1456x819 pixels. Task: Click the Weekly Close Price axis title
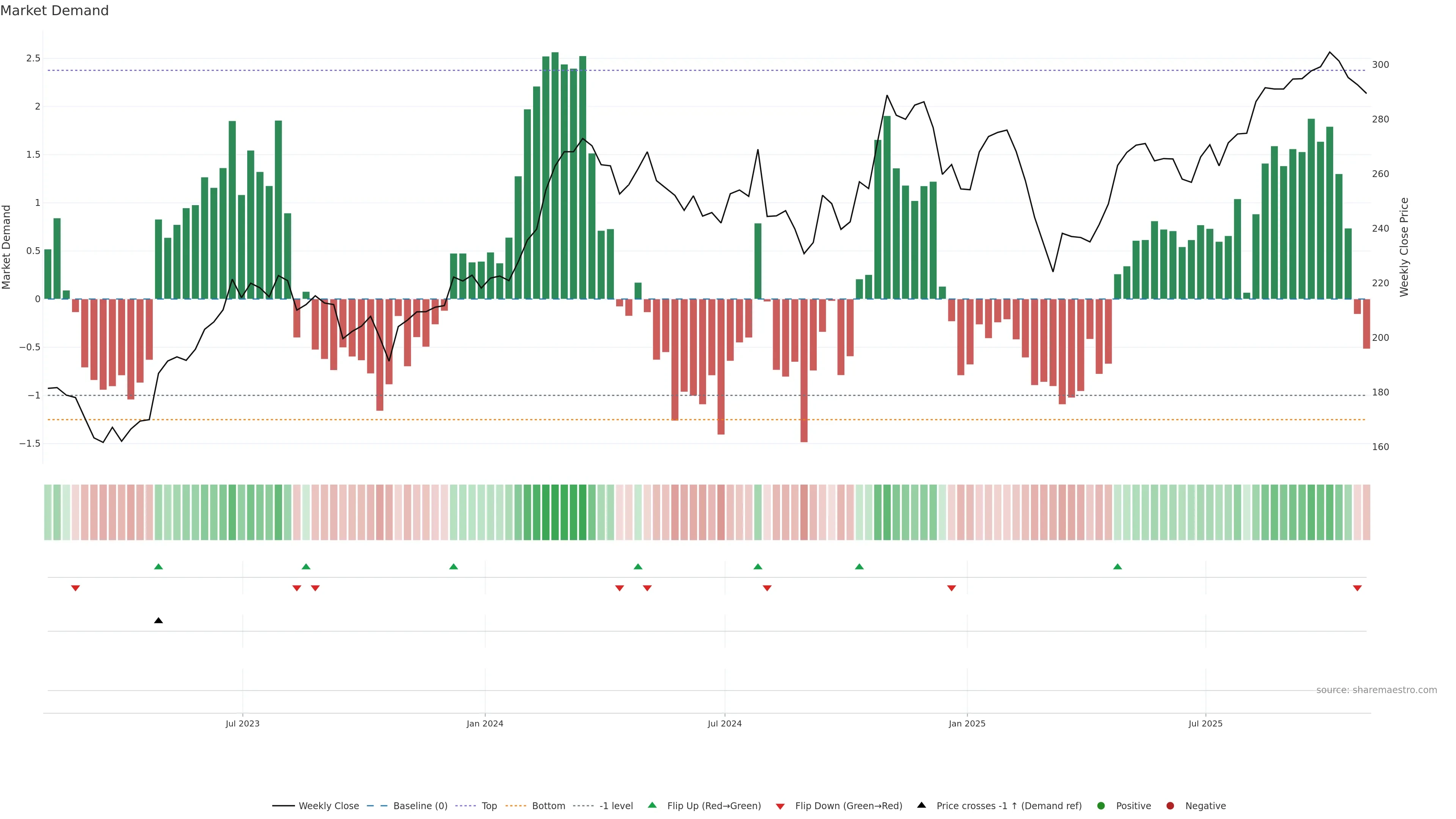point(1404,247)
